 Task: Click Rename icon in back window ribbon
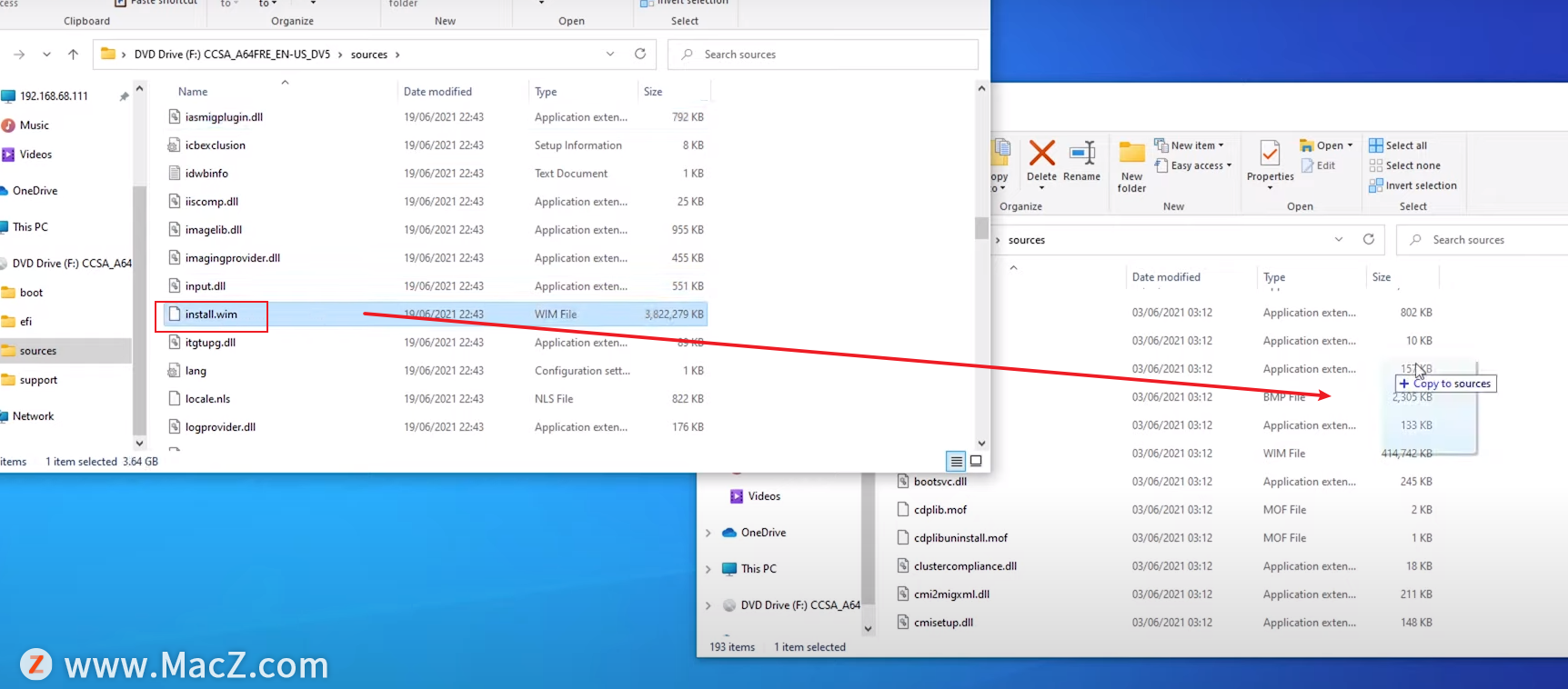pos(1082,152)
